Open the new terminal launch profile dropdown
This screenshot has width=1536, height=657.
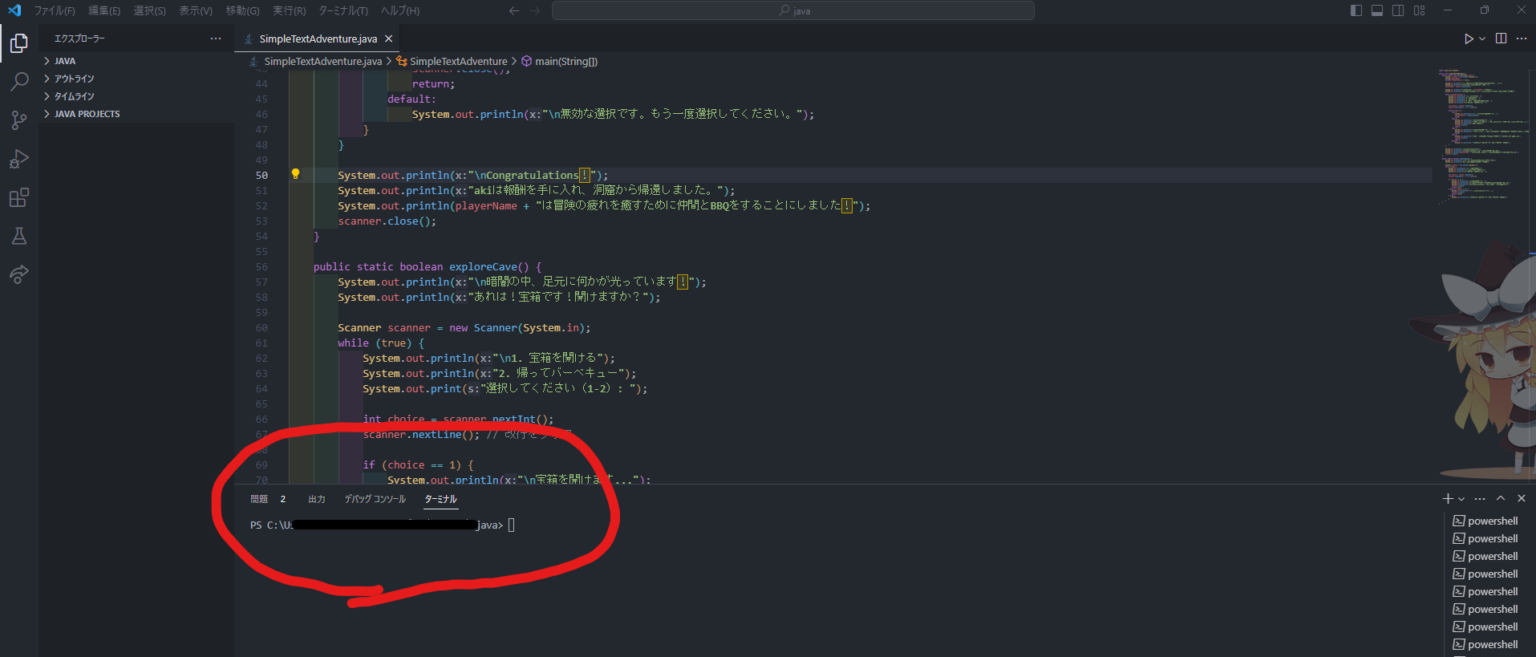click(x=1462, y=499)
